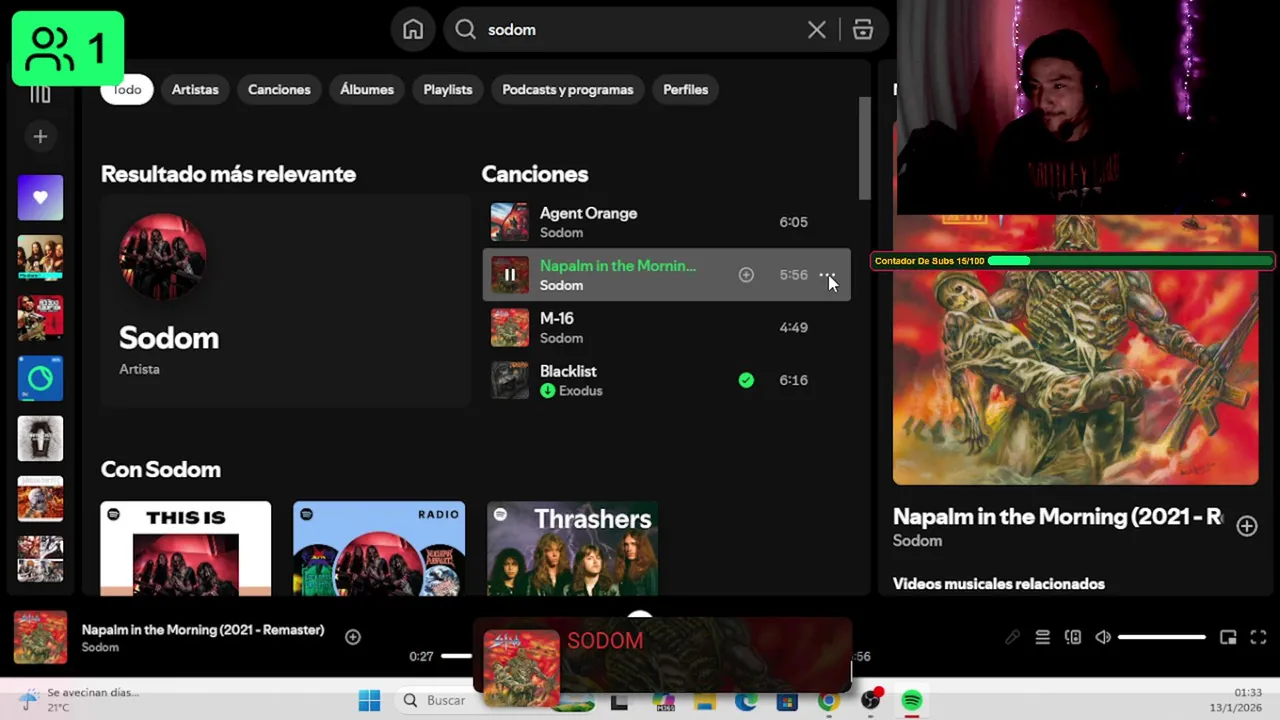Open the play queue icon
Screen dimensions: 1280x720
[1042, 638]
